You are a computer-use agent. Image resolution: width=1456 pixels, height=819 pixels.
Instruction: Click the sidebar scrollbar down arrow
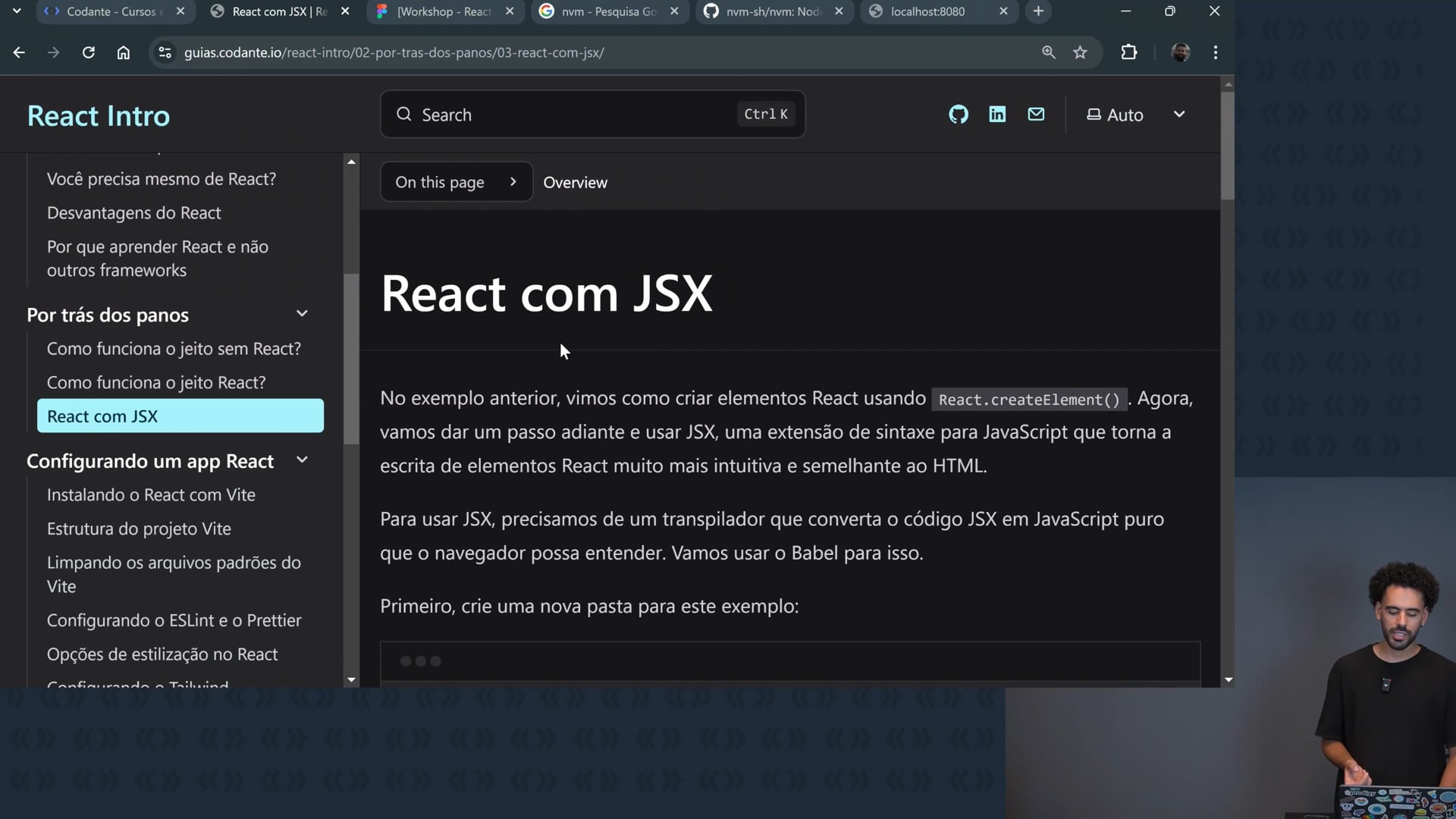click(x=351, y=680)
